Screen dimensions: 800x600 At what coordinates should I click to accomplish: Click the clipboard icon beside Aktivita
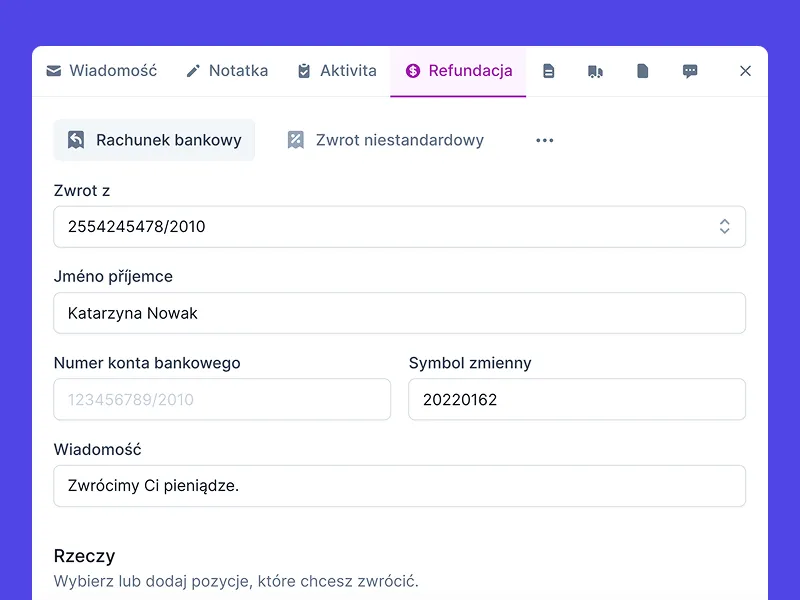(302, 70)
